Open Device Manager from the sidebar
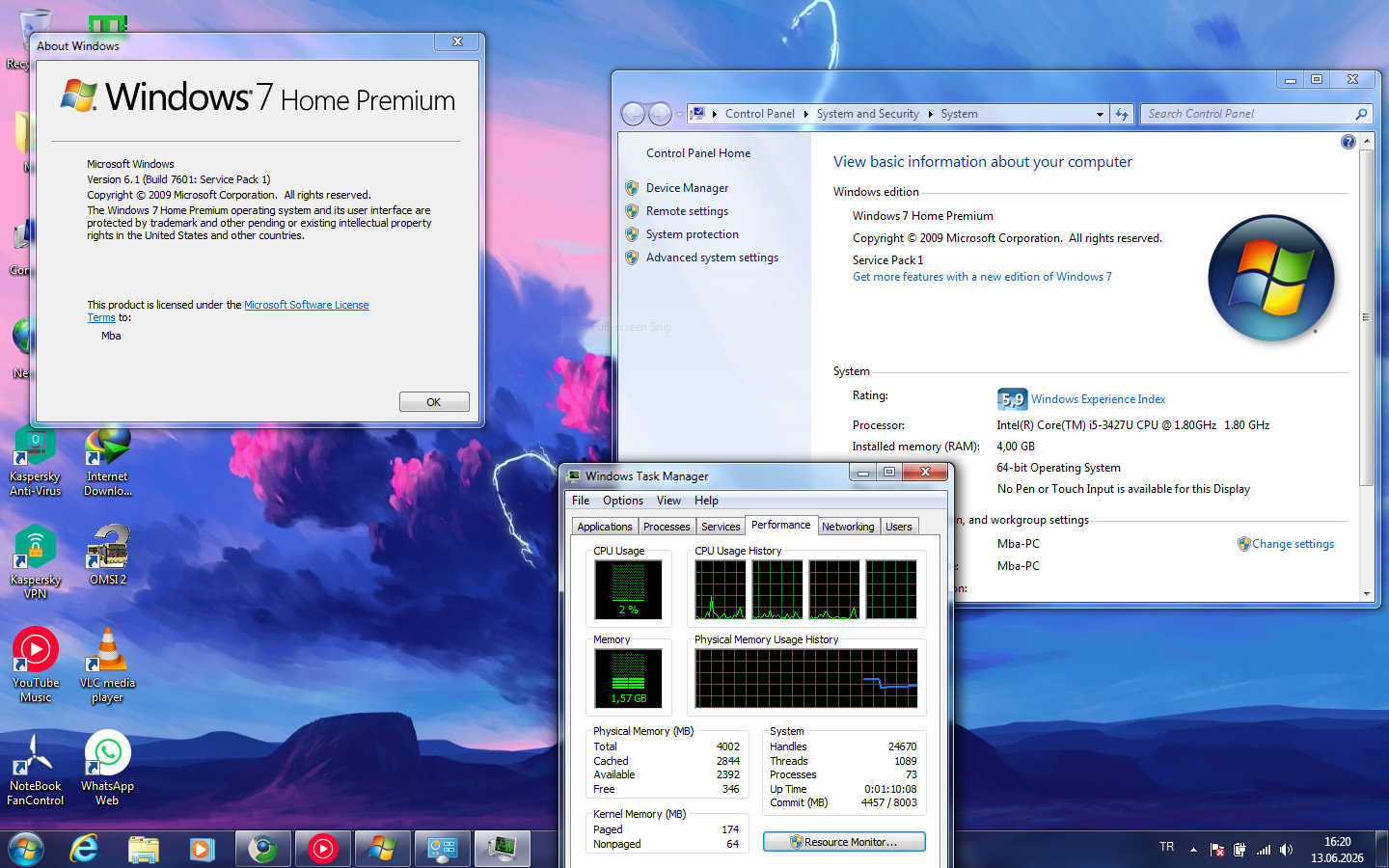This screenshot has width=1389, height=868. pos(687,188)
